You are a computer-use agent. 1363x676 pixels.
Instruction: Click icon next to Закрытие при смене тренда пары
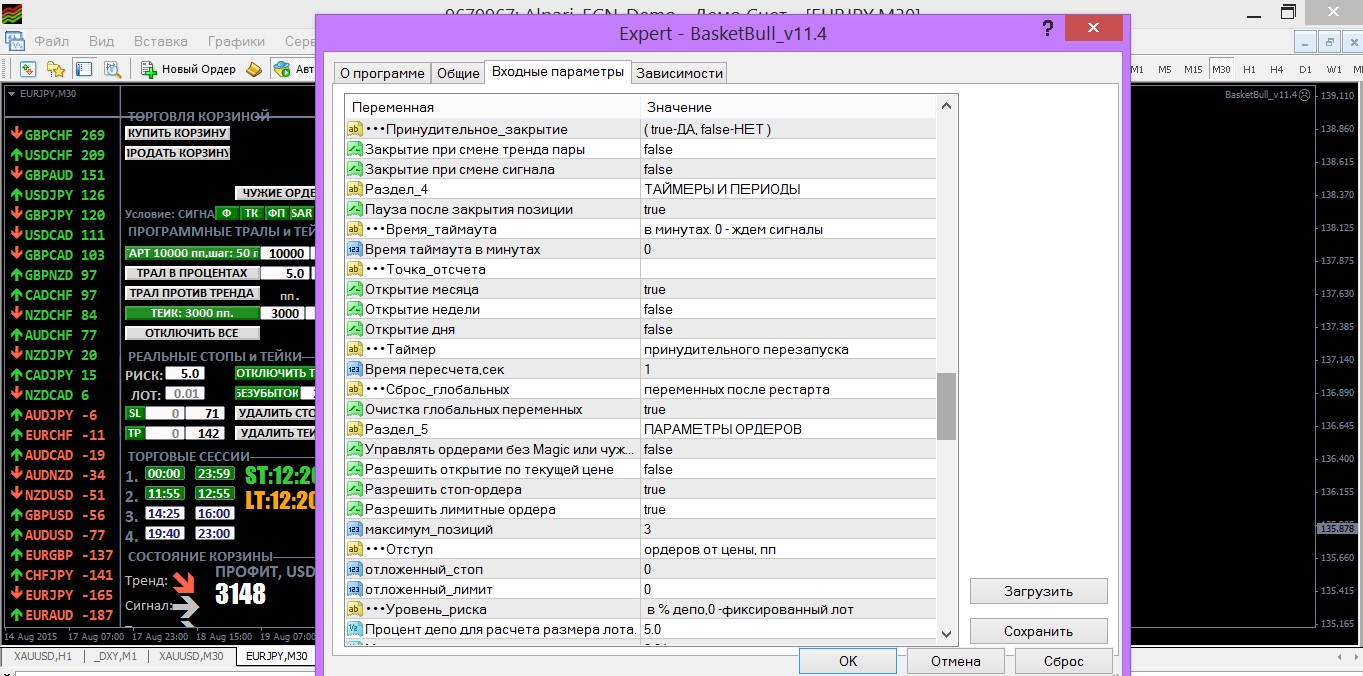354,149
